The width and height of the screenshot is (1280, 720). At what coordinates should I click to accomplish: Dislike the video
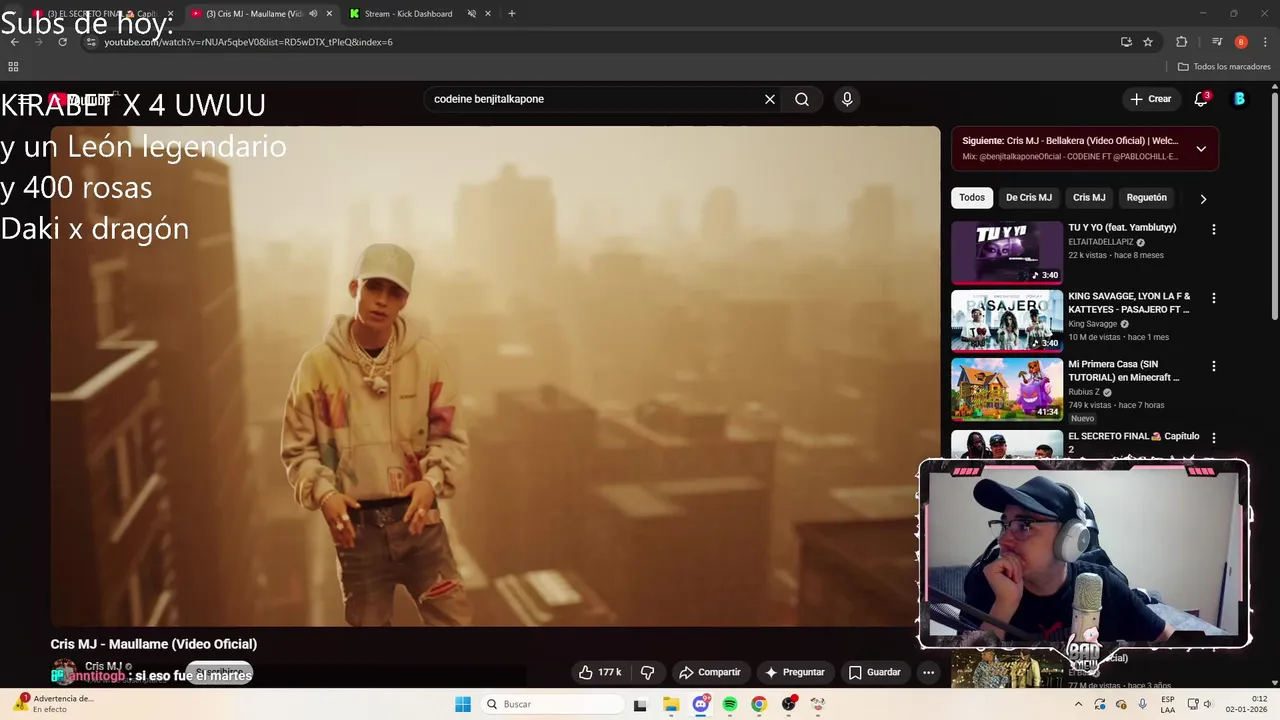point(647,673)
